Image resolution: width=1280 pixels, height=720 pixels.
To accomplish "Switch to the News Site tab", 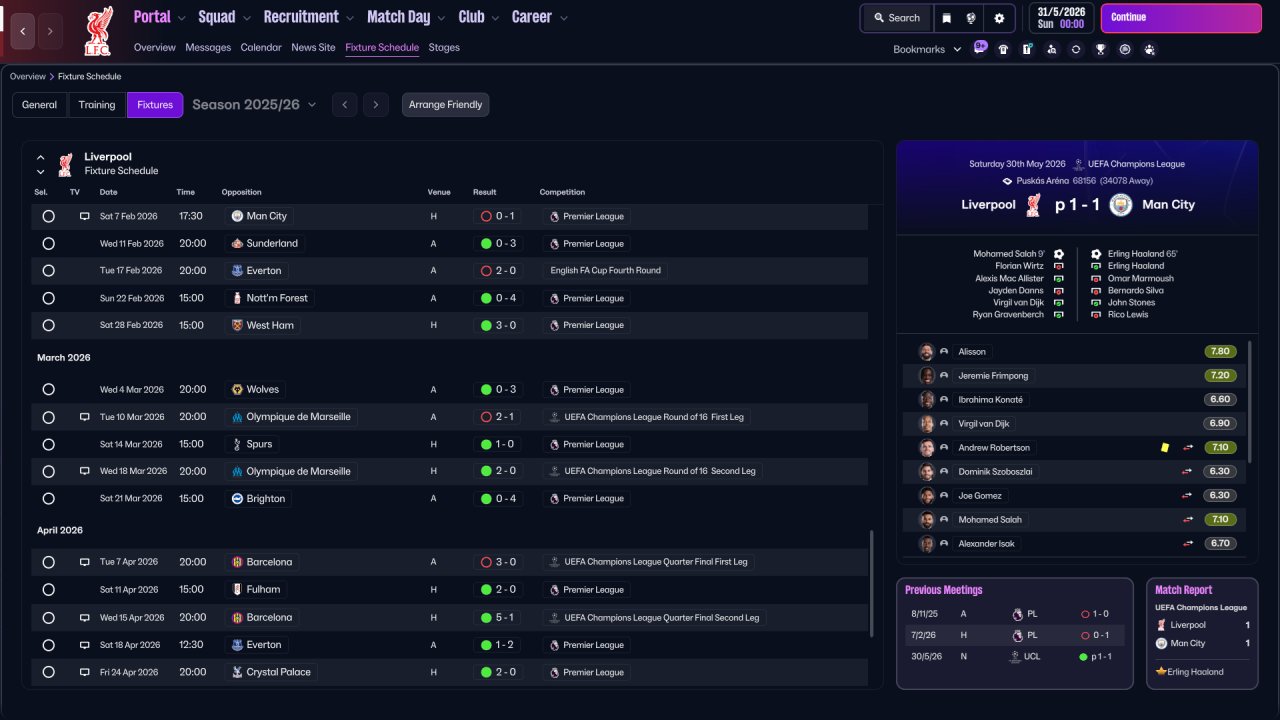I will pyautogui.click(x=313, y=47).
